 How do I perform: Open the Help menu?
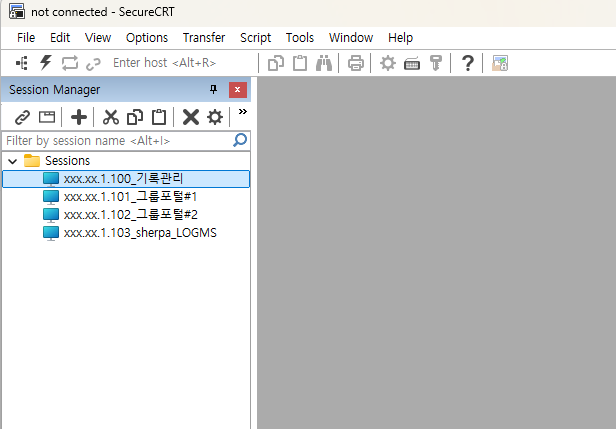(400, 38)
